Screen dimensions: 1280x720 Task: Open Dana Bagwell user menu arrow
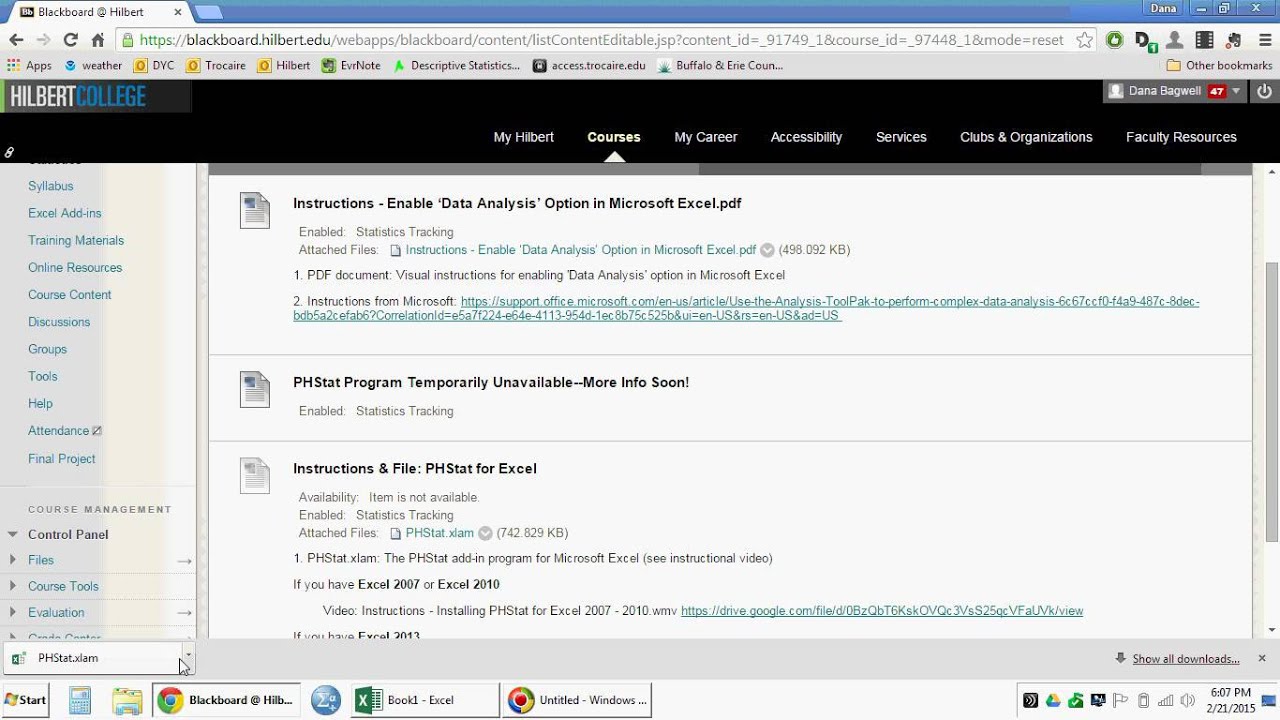(1237, 91)
